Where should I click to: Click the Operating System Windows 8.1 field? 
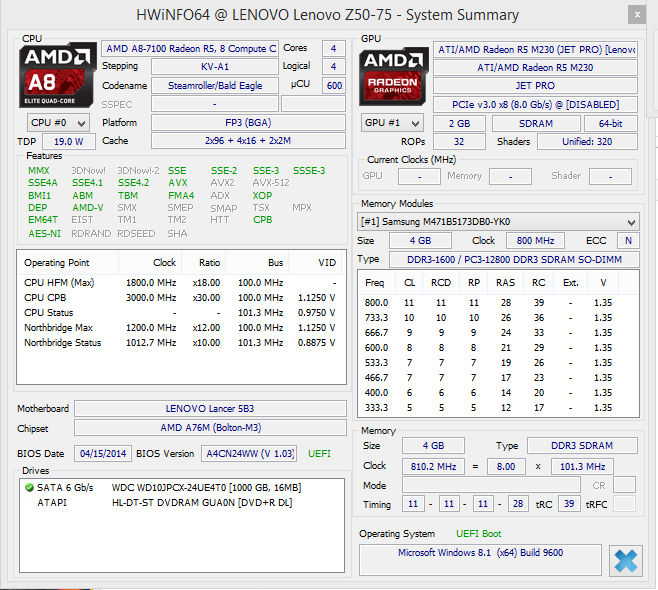pos(480,560)
